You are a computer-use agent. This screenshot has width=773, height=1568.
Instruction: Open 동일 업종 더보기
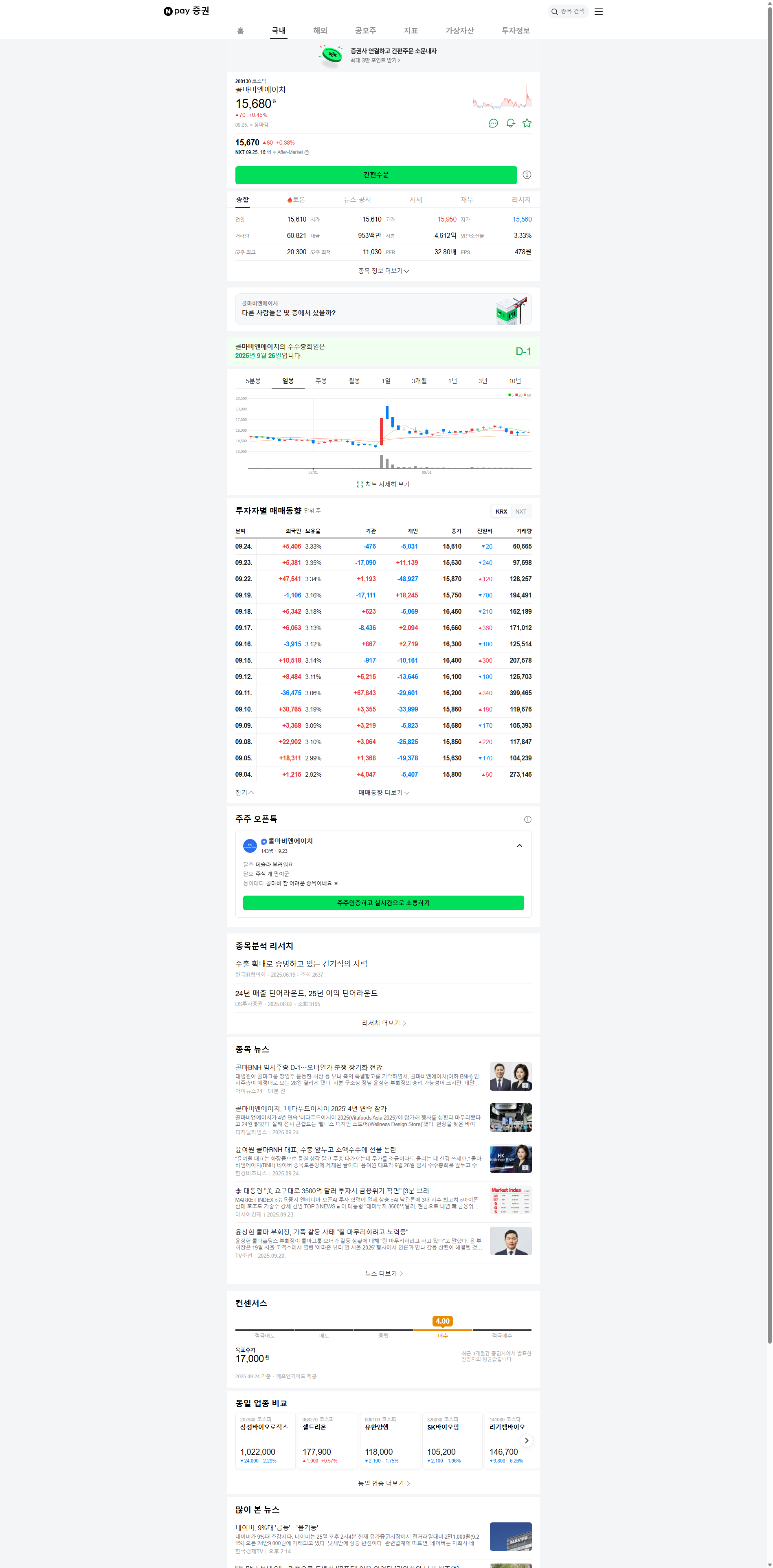coord(384,1483)
